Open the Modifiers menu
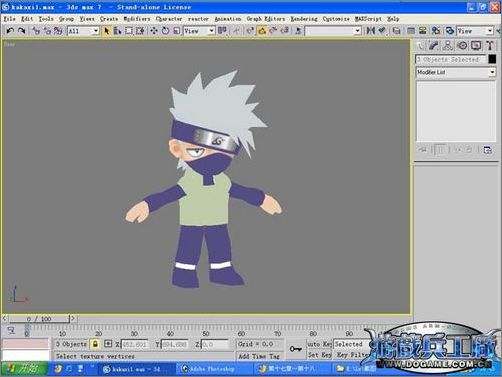This screenshot has height=377, width=502. tap(137, 19)
